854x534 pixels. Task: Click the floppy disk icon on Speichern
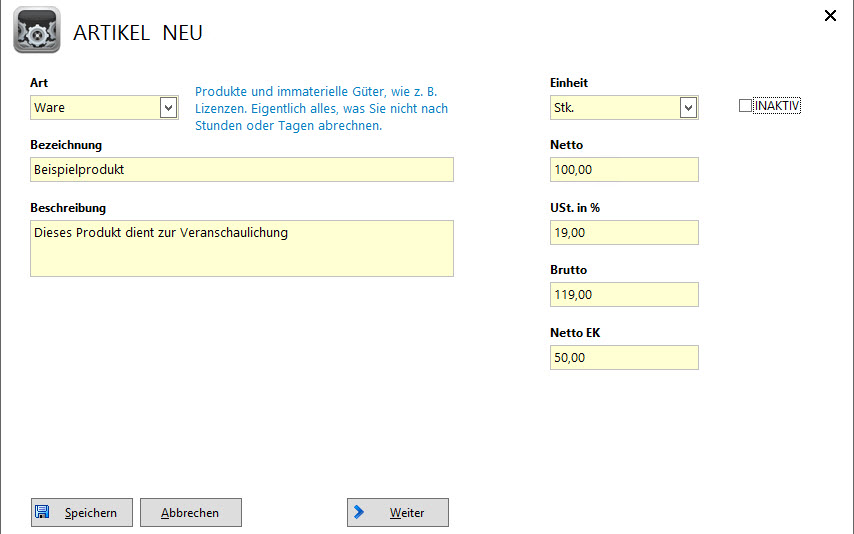point(43,513)
